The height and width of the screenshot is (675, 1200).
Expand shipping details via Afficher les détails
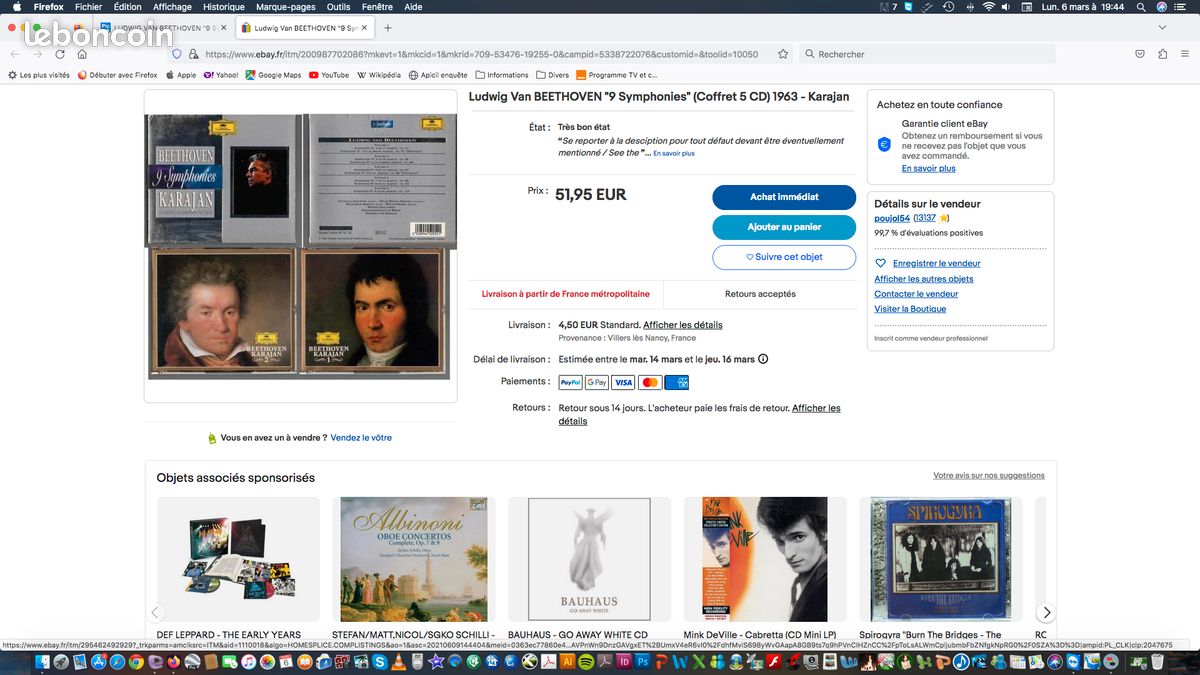pyautogui.click(x=683, y=325)
